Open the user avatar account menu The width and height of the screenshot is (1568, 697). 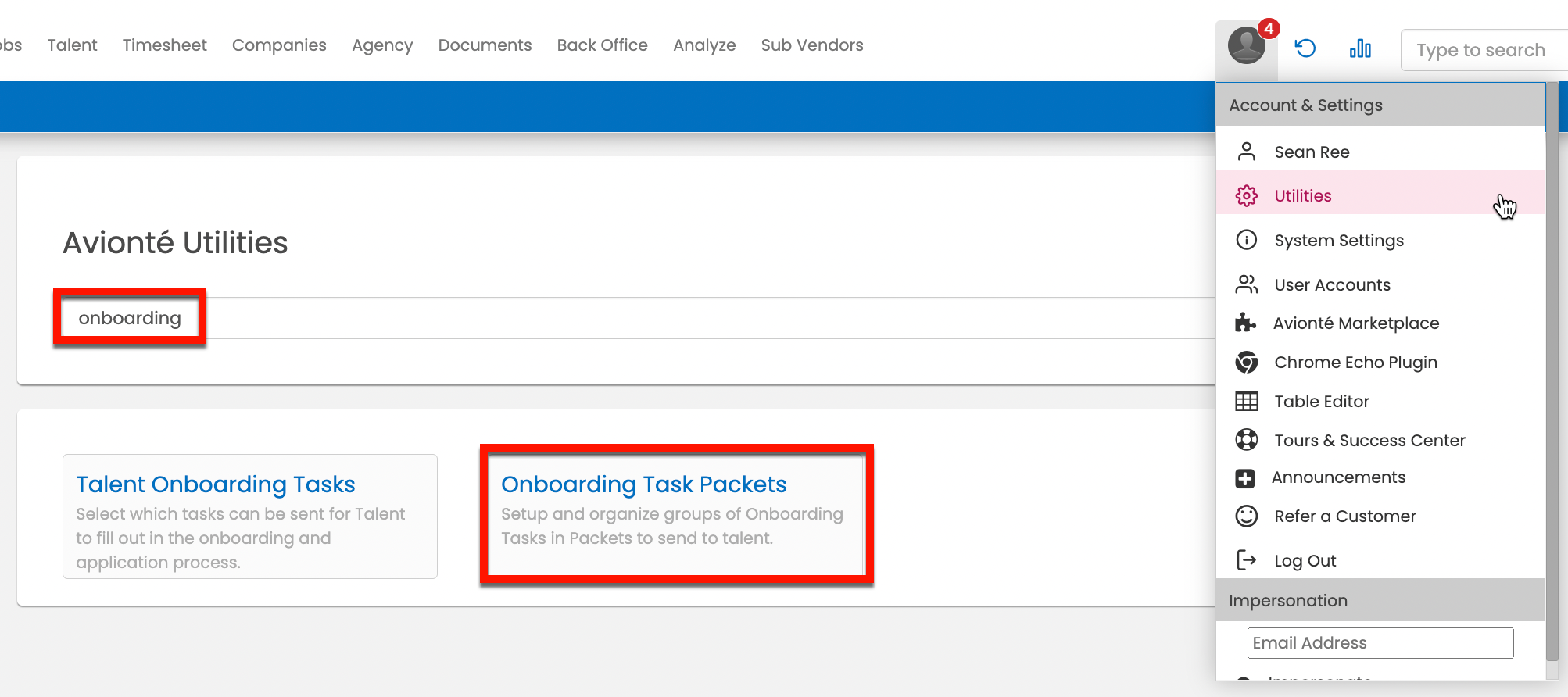[x=1246, y=45]
